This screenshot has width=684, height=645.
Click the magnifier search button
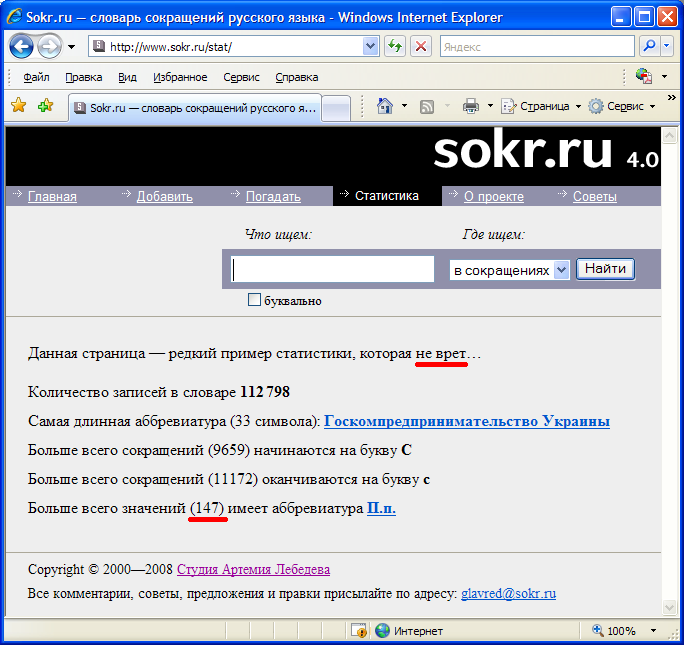650,46
